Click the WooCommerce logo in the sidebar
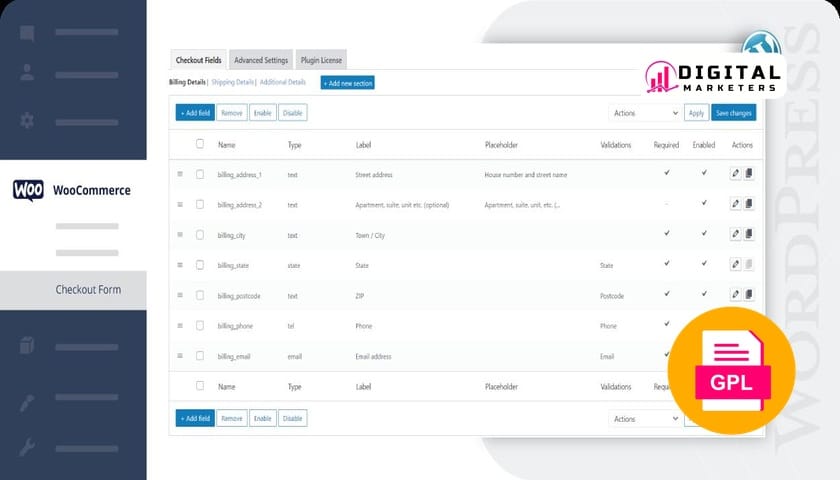Image resolution: width=840 pixels, height=480 pixels. (28, 190)
